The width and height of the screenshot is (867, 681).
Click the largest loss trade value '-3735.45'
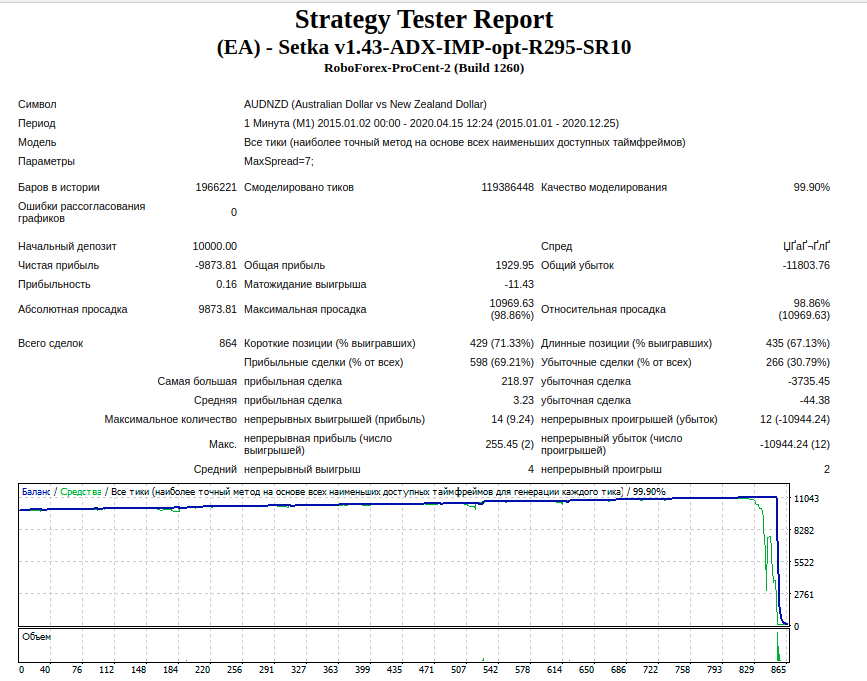pos(809,381)
